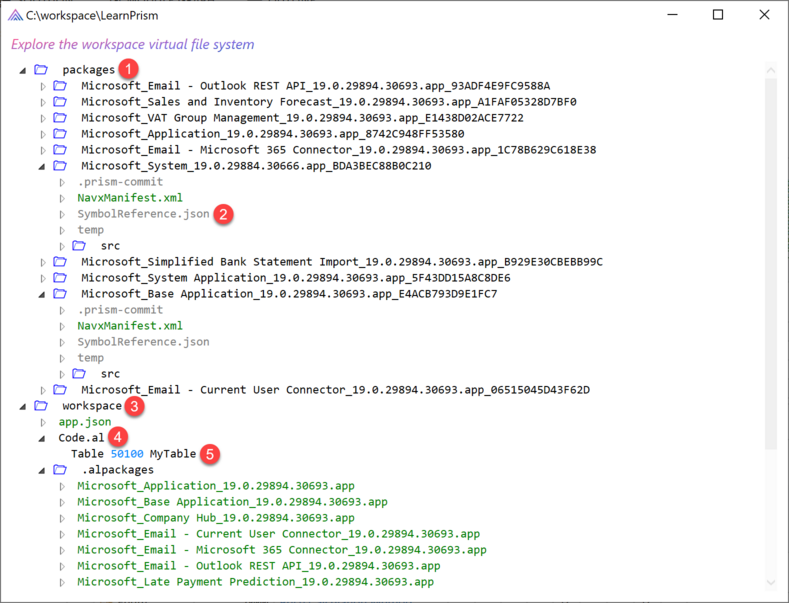789x603 pixels.
Task: Collapse the packages root node
Action: (23, 70)
